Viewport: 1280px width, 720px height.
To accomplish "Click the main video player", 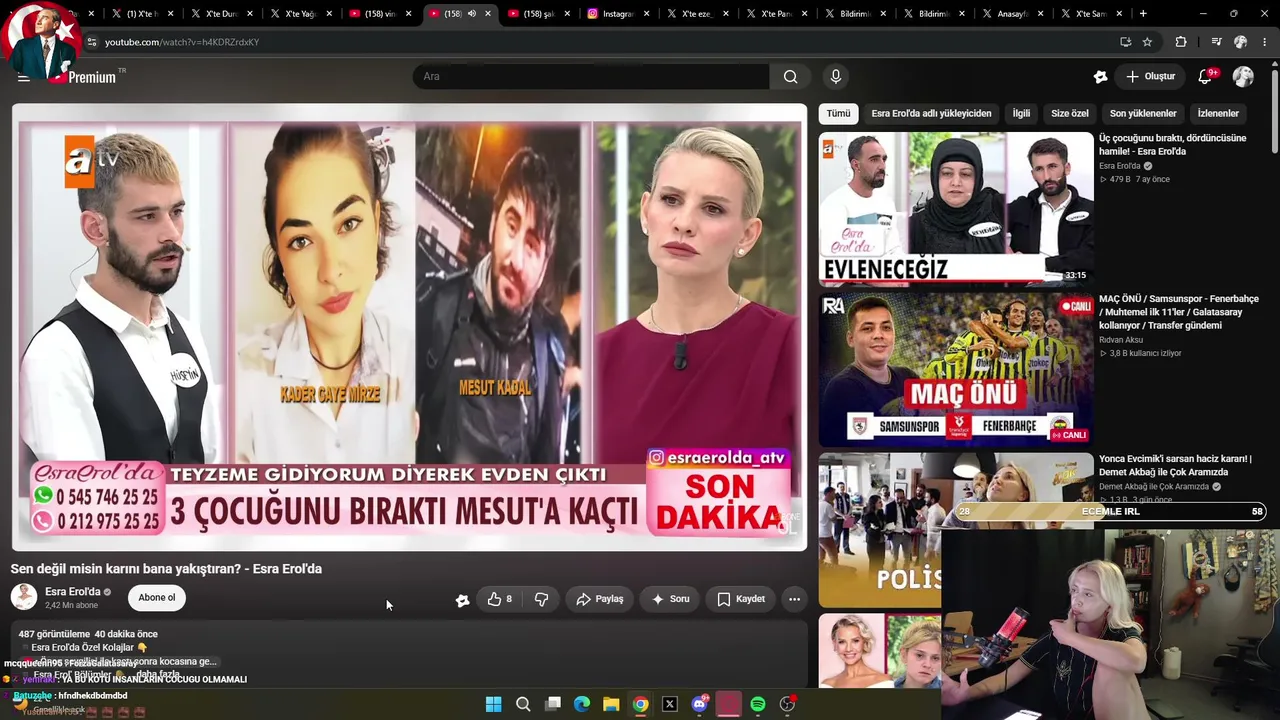I will [x=409, y=327].
